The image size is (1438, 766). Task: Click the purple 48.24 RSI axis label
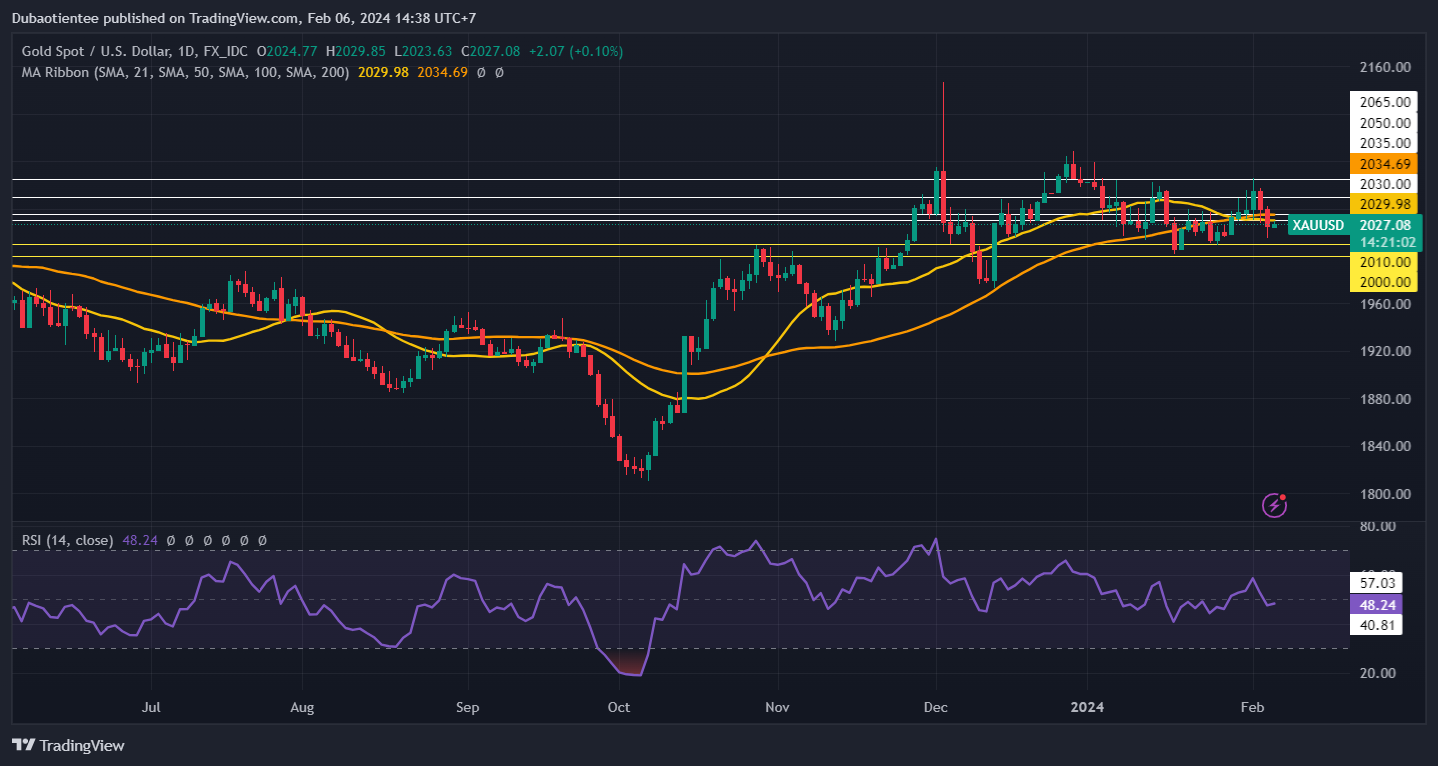pos(1375,604)
